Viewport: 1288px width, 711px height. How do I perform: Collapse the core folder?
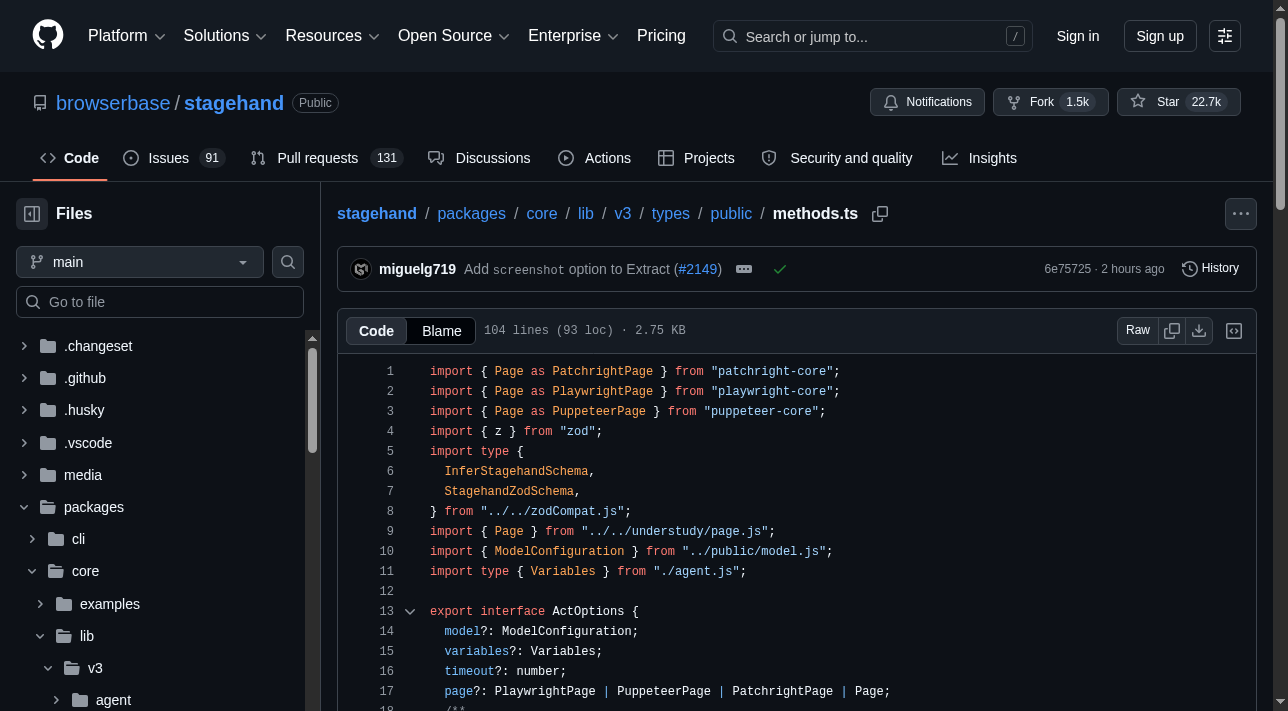[x=32, y=571]
